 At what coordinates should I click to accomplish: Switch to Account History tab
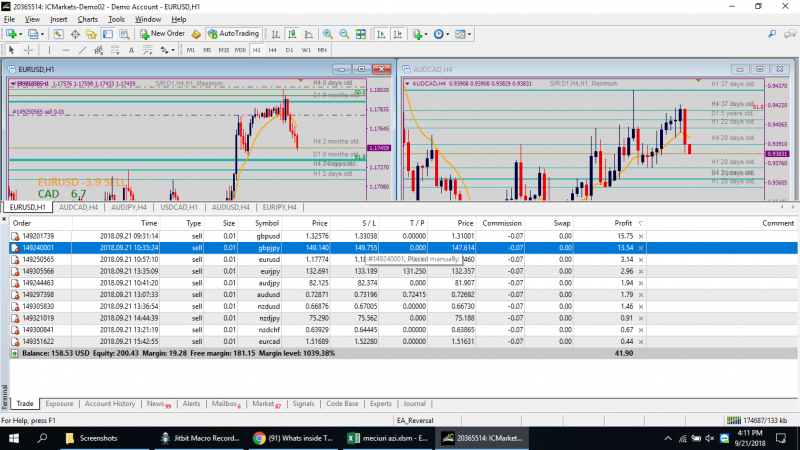coord(109,404)
